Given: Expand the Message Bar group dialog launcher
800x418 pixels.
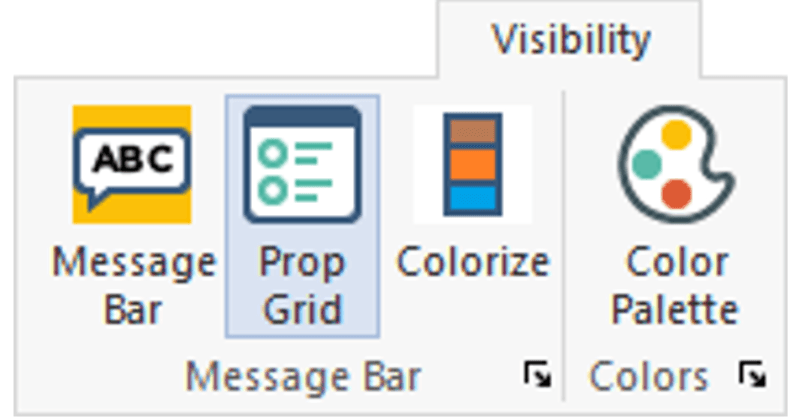Looking at the screenshot, I should coord(537,376).
